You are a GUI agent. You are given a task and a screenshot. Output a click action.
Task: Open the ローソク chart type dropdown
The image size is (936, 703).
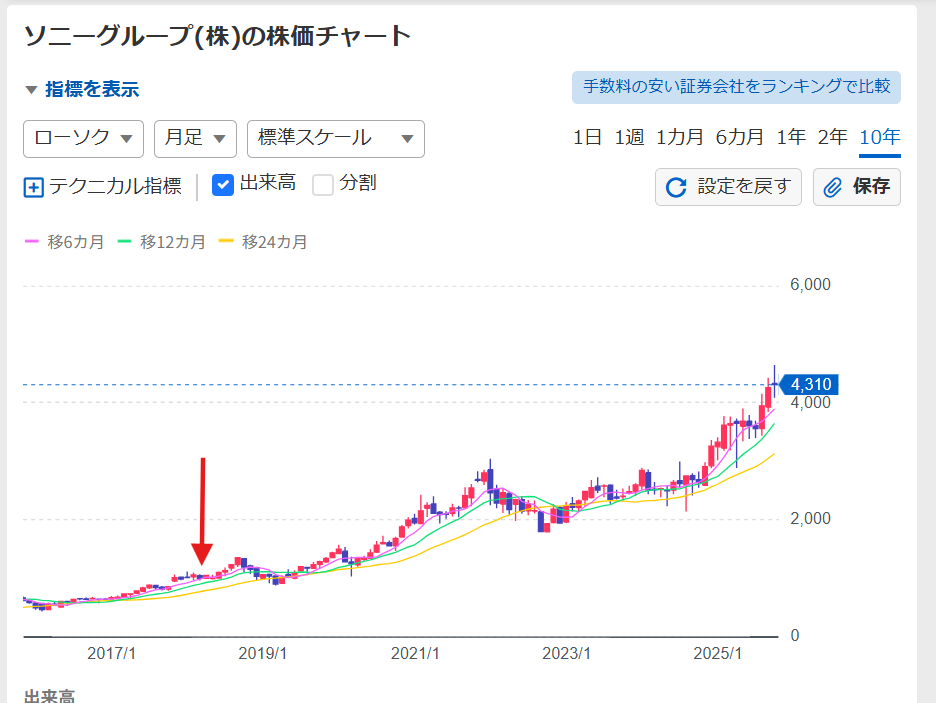point(83,139)
